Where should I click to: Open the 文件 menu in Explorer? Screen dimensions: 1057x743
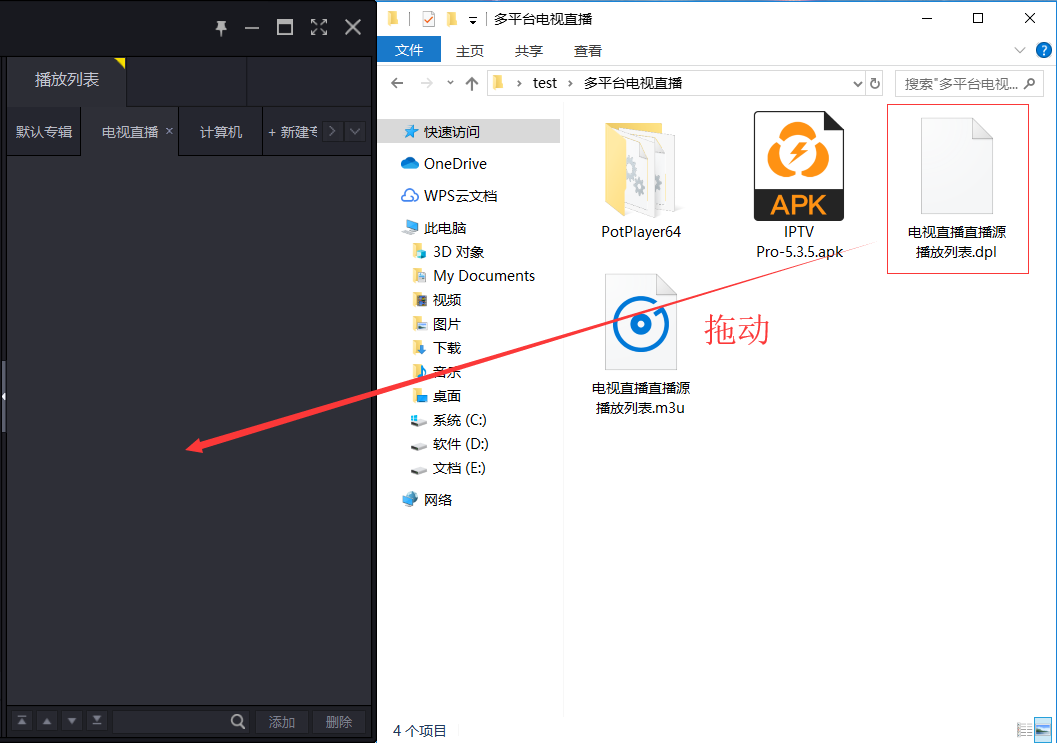click(409, 49)
